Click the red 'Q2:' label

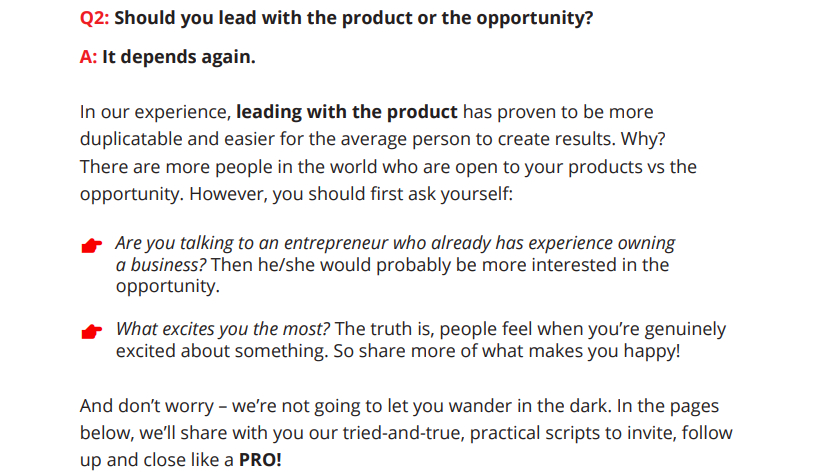point(95,19)
